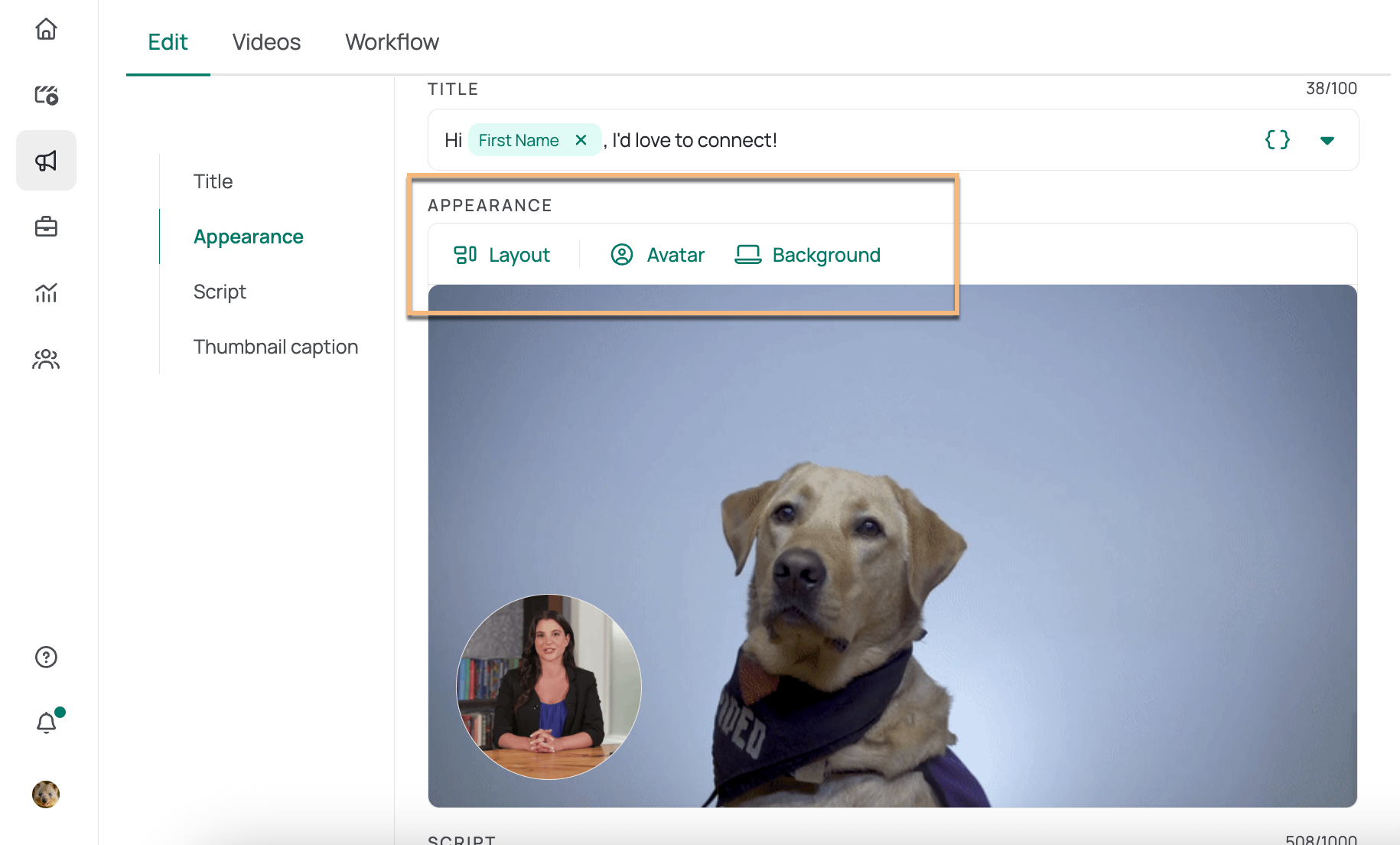Select the megaphone campaigns icon

pyautogui.click(x=46, y=161)
